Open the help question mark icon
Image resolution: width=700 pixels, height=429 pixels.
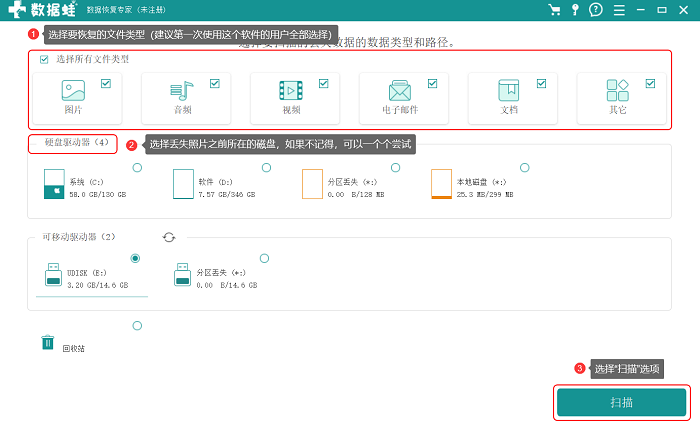(x=596, y=10)
